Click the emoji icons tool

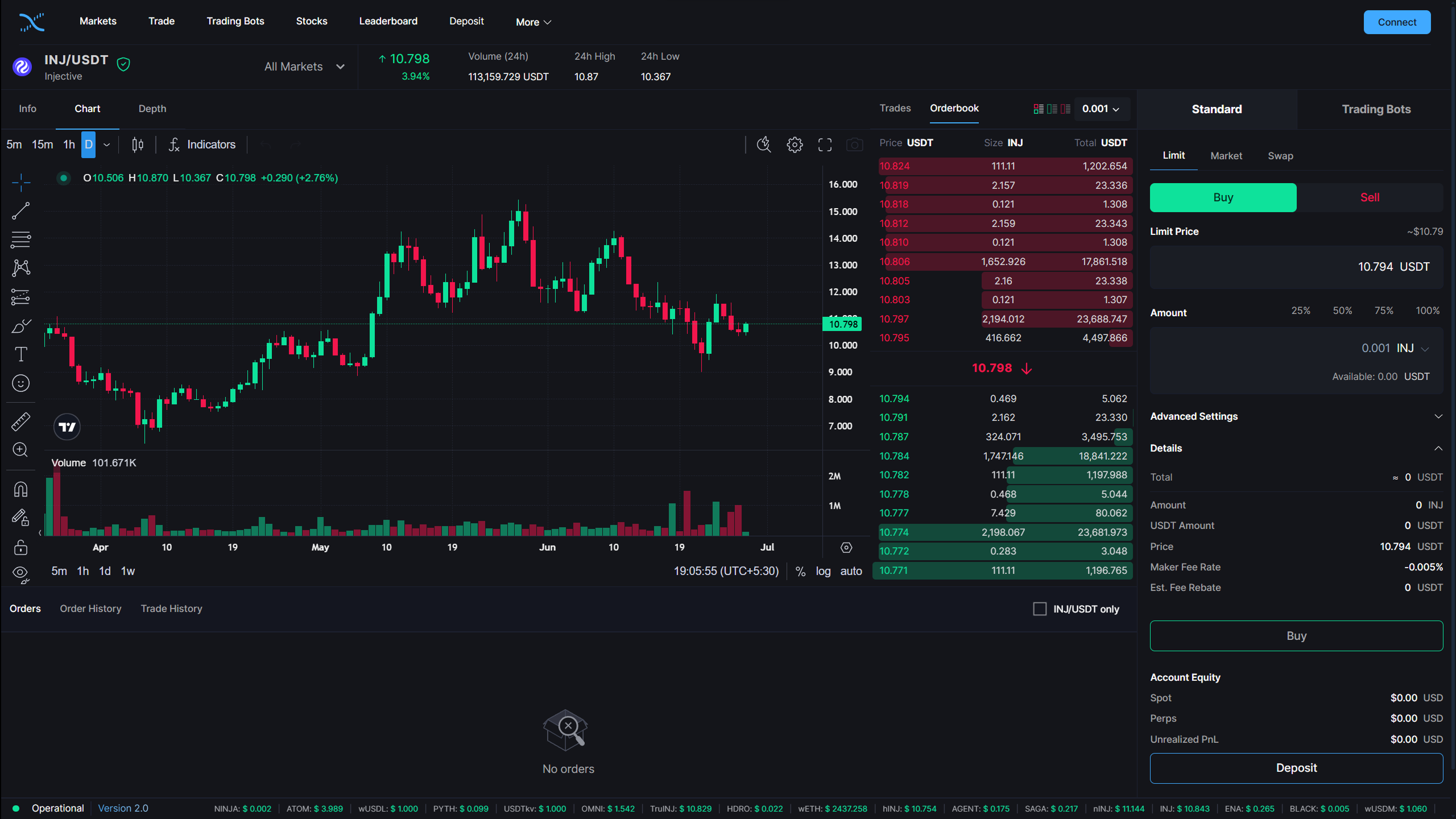20,383
